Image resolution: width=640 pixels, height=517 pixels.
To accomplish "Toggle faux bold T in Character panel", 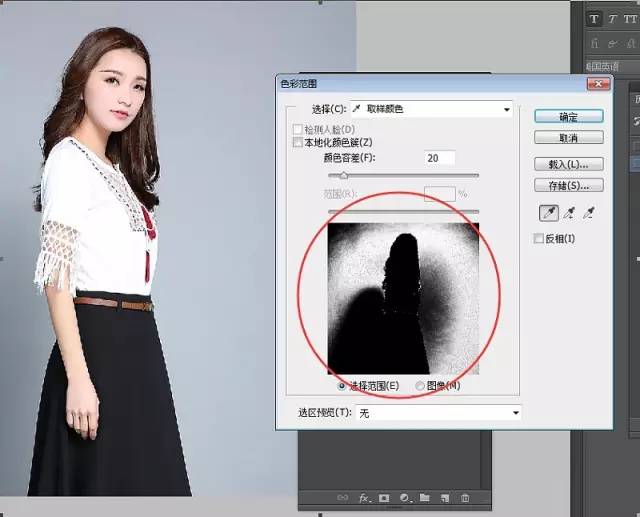I will tap(594, 19).
